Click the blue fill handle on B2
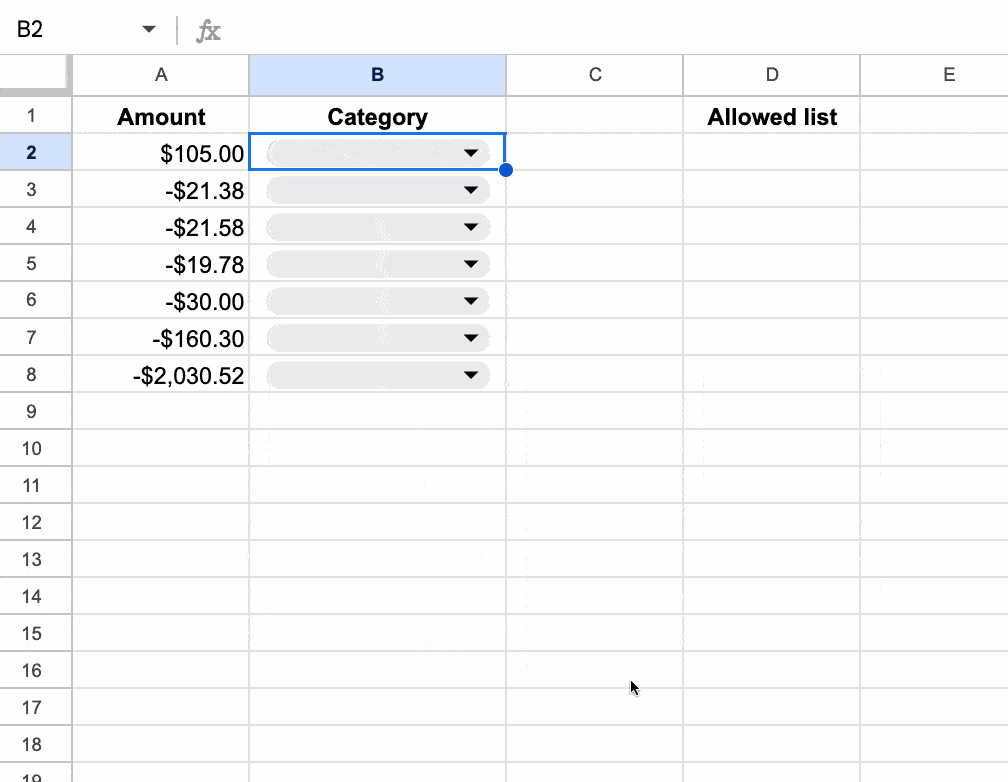The image size is (1008, 782). click(505, 170)
